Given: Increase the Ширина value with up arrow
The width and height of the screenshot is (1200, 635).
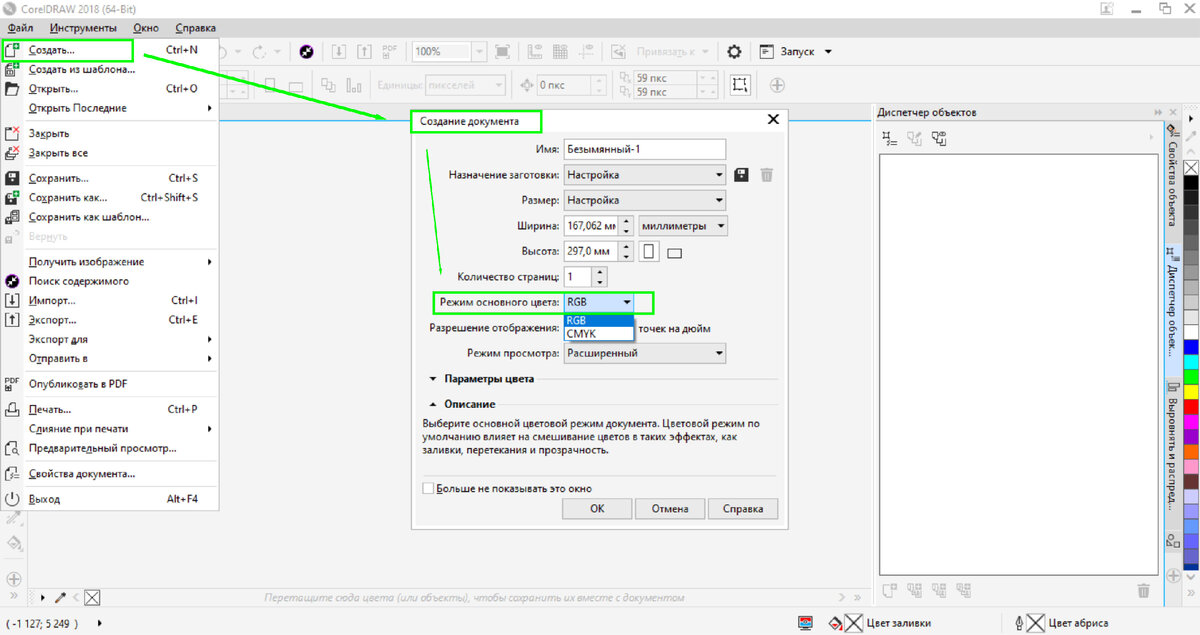Looking at the screenshot, I should [627, 221].
